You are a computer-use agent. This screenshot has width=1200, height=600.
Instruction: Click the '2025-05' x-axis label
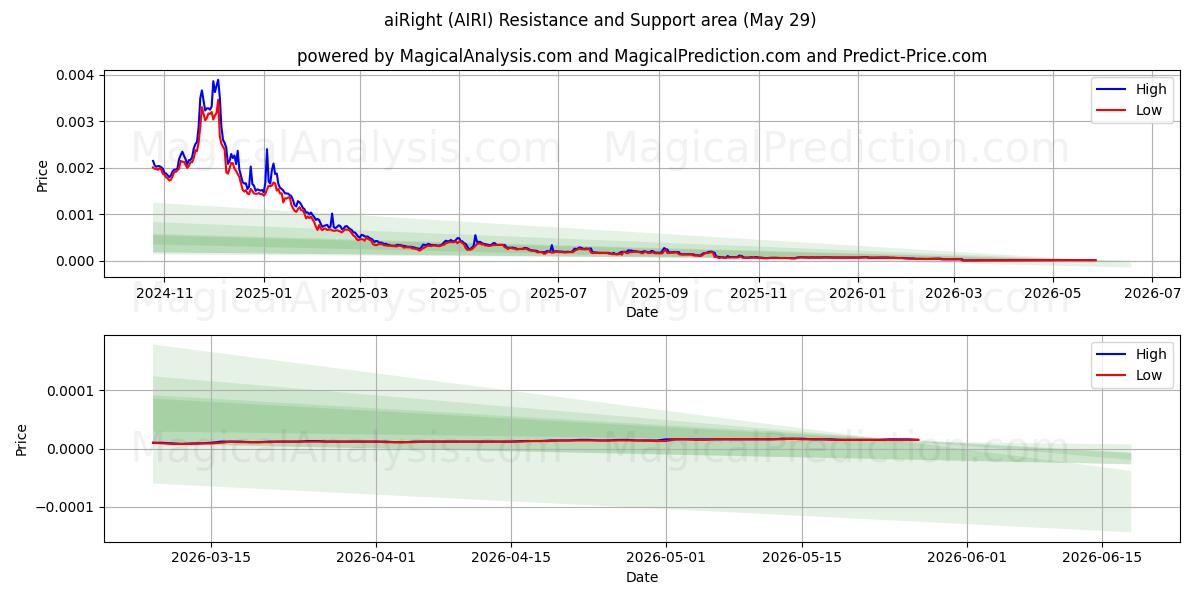click(x=459, y=294)
